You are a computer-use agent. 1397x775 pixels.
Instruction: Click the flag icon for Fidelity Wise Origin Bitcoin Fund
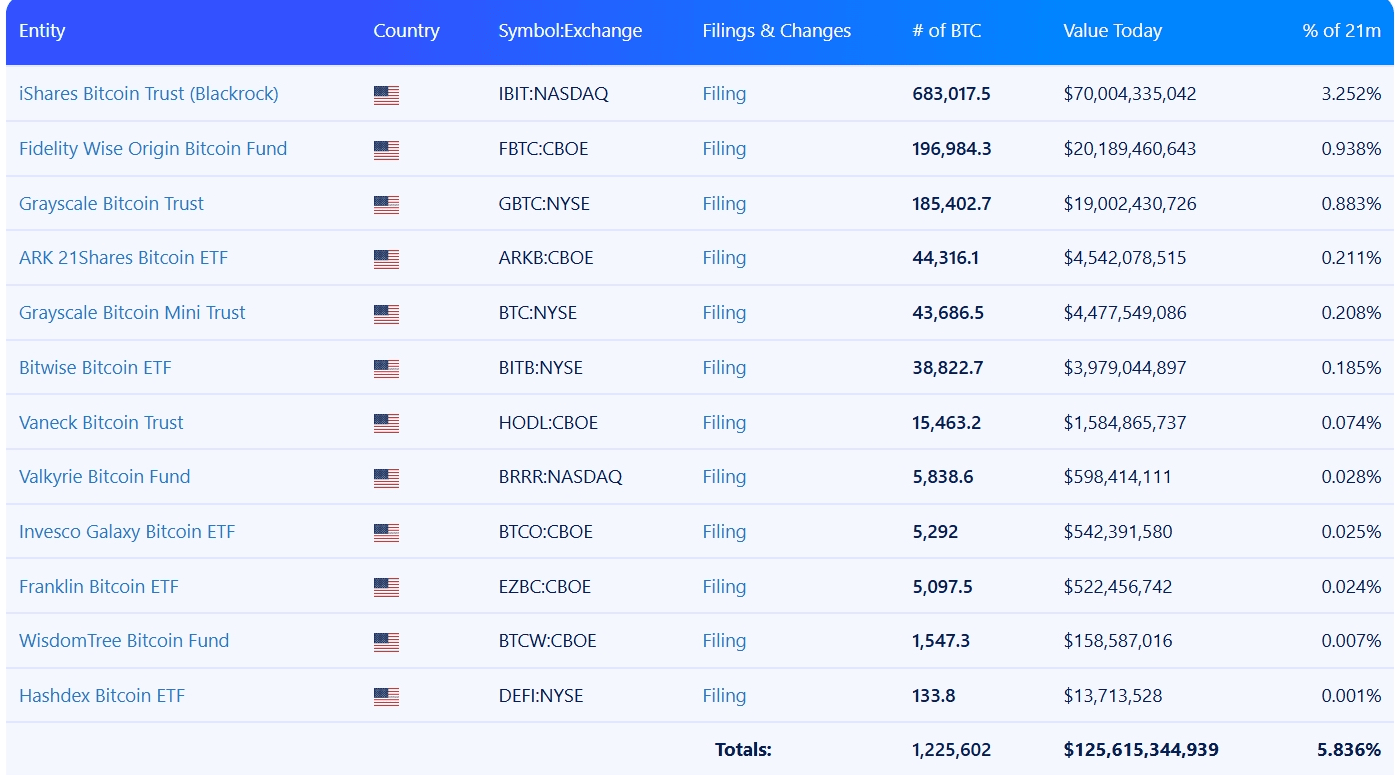tap(386, 150)
